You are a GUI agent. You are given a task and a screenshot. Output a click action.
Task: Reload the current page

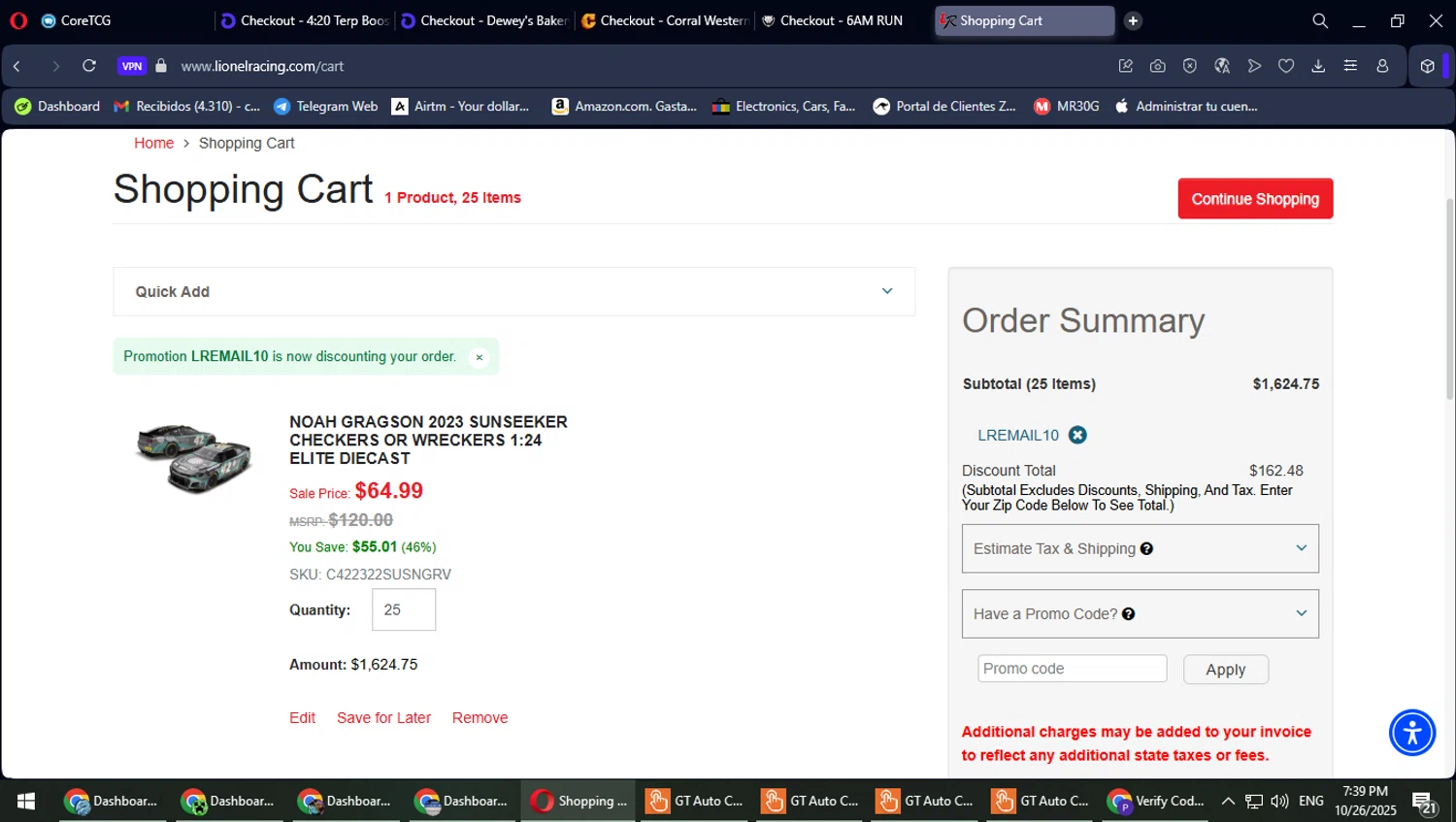pos(89,66)
